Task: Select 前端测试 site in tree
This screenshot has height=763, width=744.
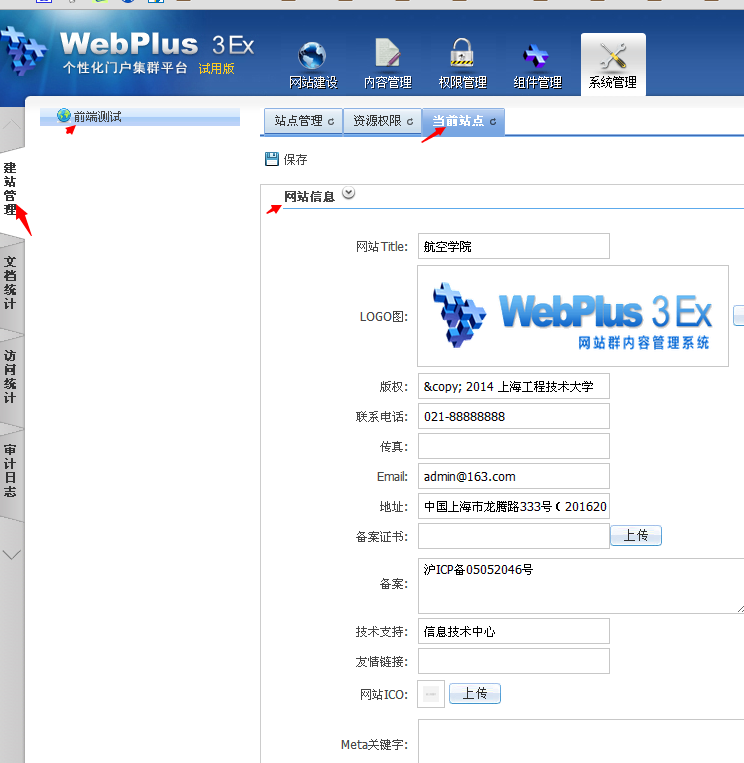Action: point(97,117)
